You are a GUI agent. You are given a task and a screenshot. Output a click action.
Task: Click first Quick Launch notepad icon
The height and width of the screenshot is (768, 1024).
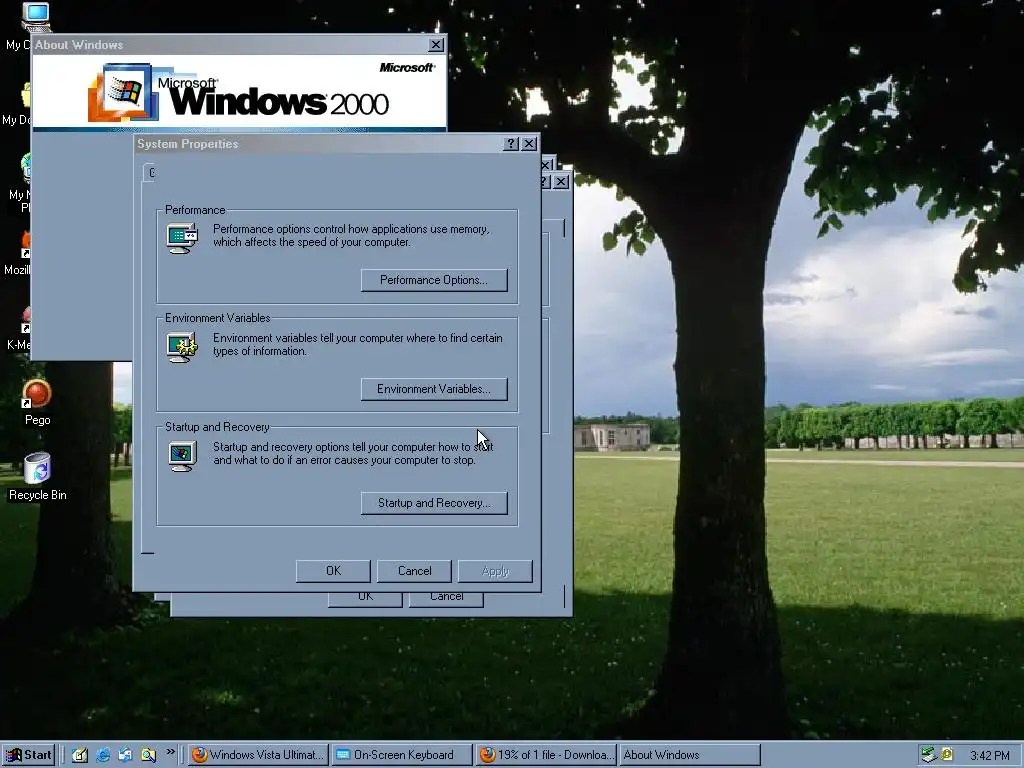pos(80,755)
